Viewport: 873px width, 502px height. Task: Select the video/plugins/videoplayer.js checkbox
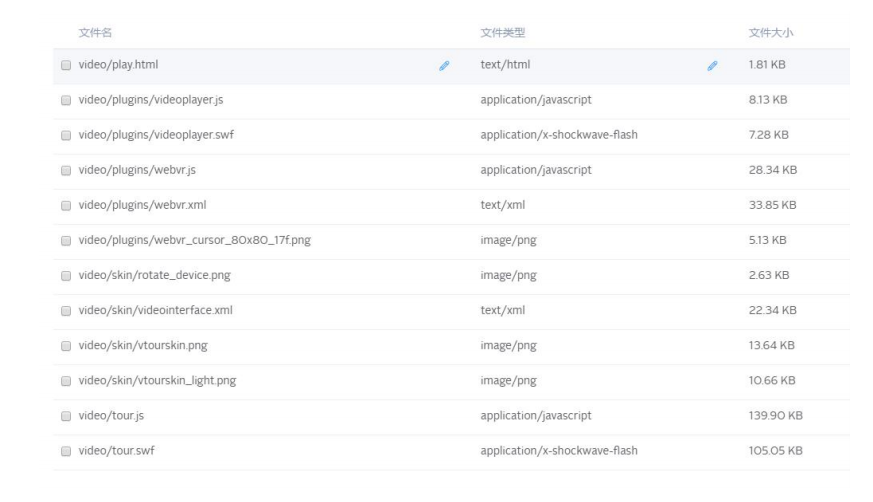coord(66,100)
